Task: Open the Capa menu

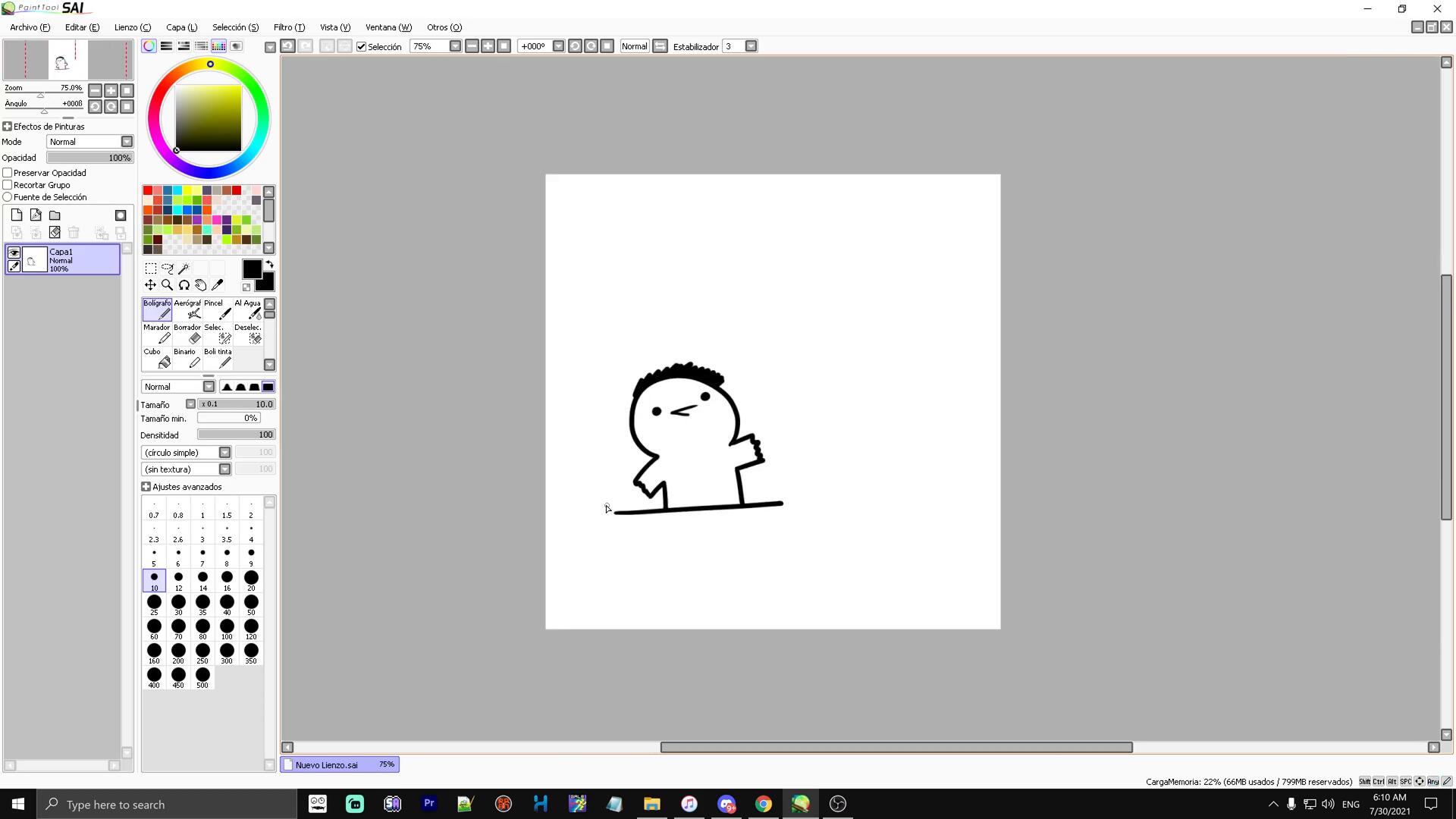Action: tap(181, 27)
